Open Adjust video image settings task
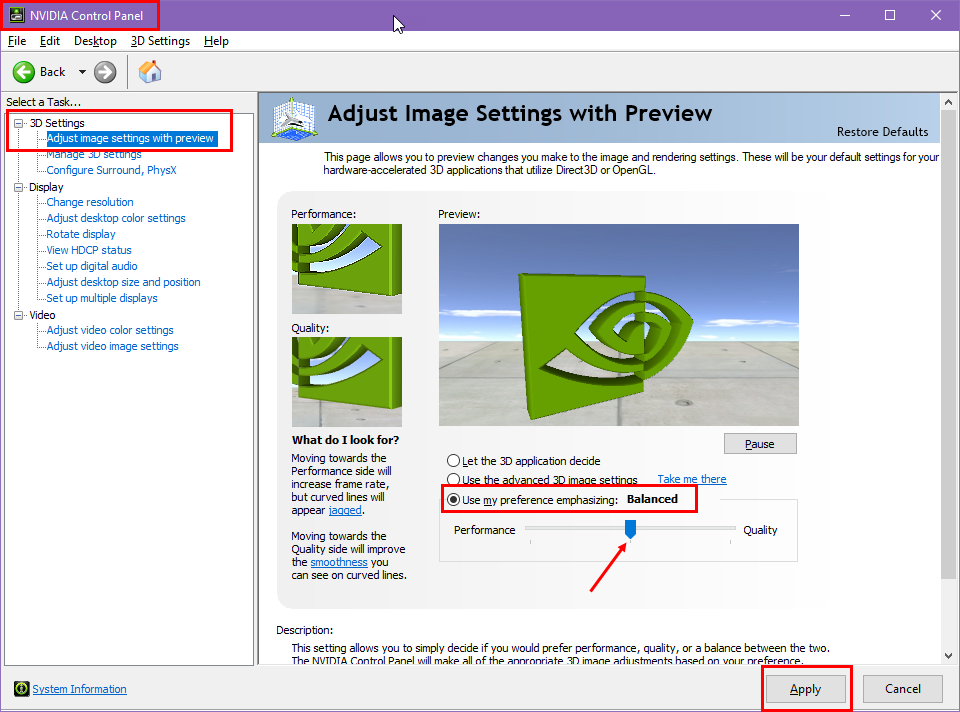Viewport: 960px width, 712px height. pyautogui.click(x=113, y=346)
